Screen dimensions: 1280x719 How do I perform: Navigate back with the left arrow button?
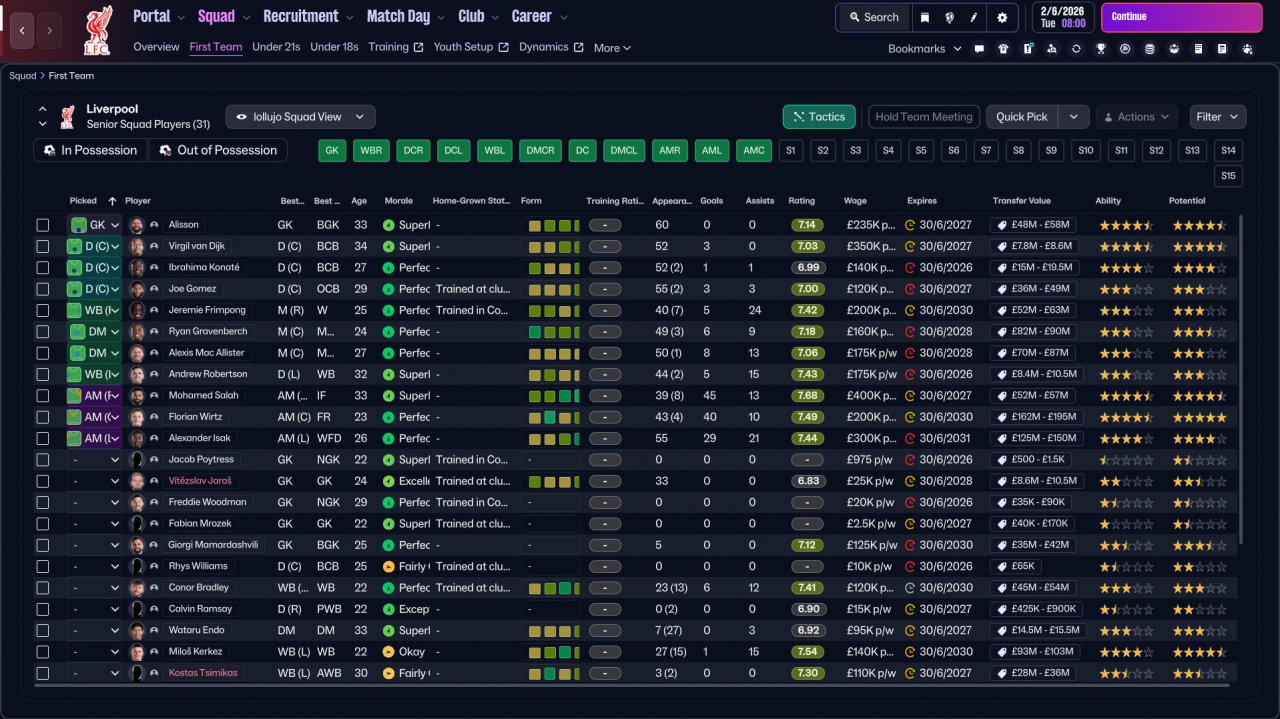coord(23,30)
